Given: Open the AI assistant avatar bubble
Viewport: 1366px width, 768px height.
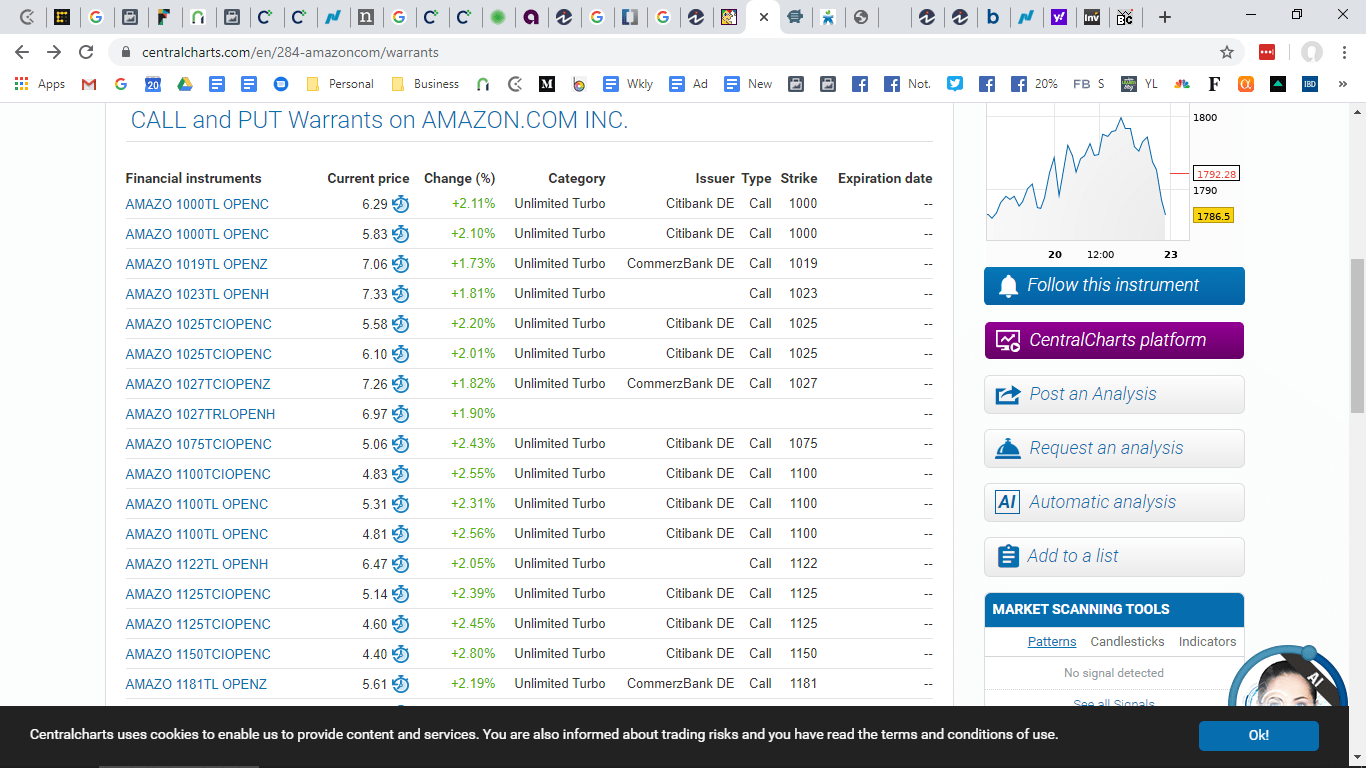Looking at the screenshot, I should tap(1287, 678).
